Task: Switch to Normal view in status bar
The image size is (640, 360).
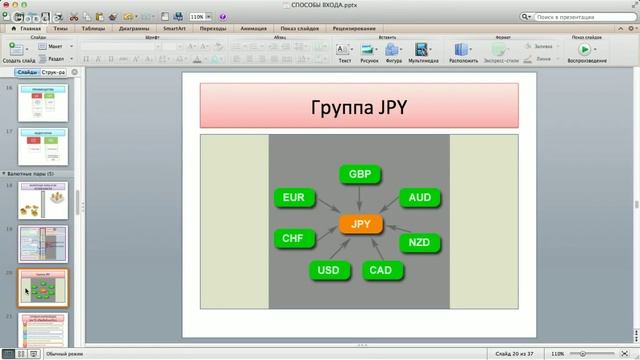Action: pyautogui.click(x=8, y=353)
